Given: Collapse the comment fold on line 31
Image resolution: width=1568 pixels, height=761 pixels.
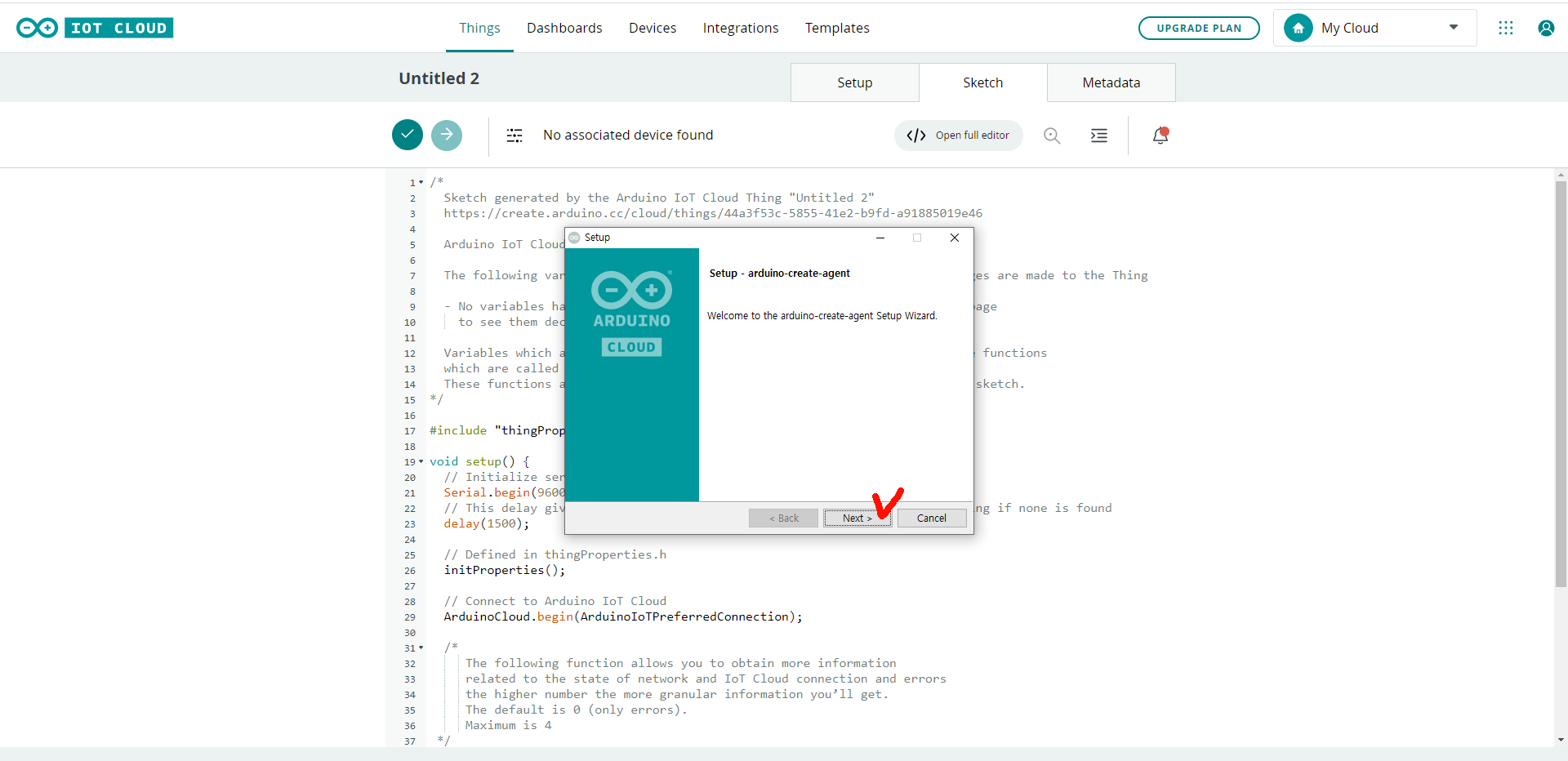Looking at the screenshot, I should point(421,648).
